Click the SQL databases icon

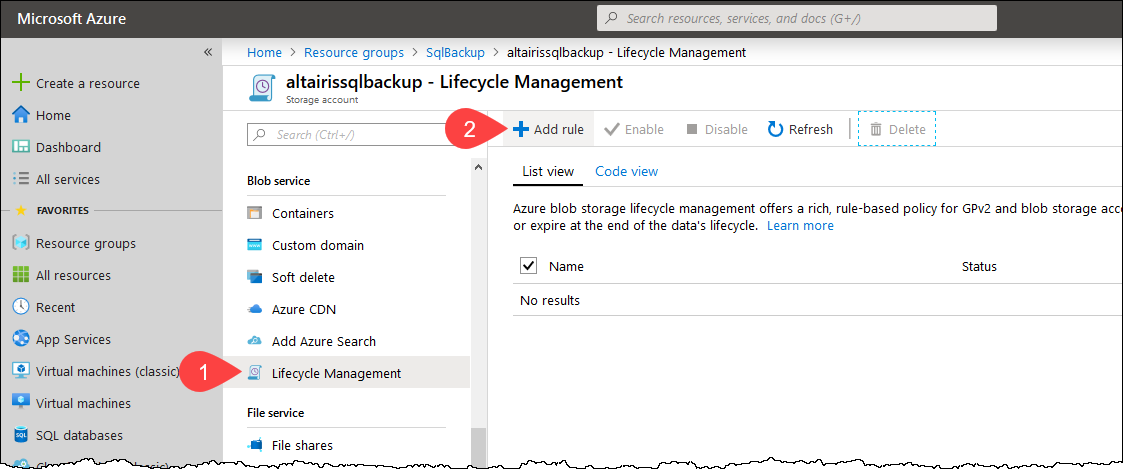(x=21, y=435)
